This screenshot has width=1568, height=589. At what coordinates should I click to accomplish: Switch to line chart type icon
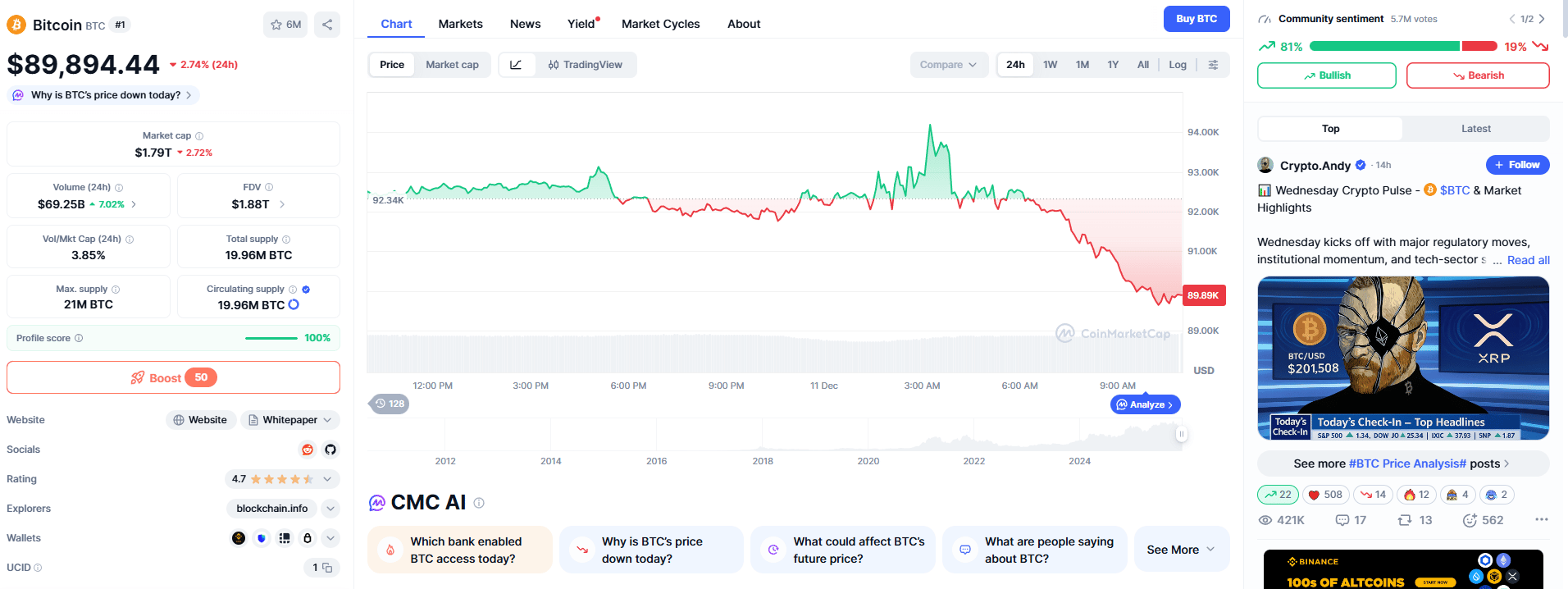[516, 65]
